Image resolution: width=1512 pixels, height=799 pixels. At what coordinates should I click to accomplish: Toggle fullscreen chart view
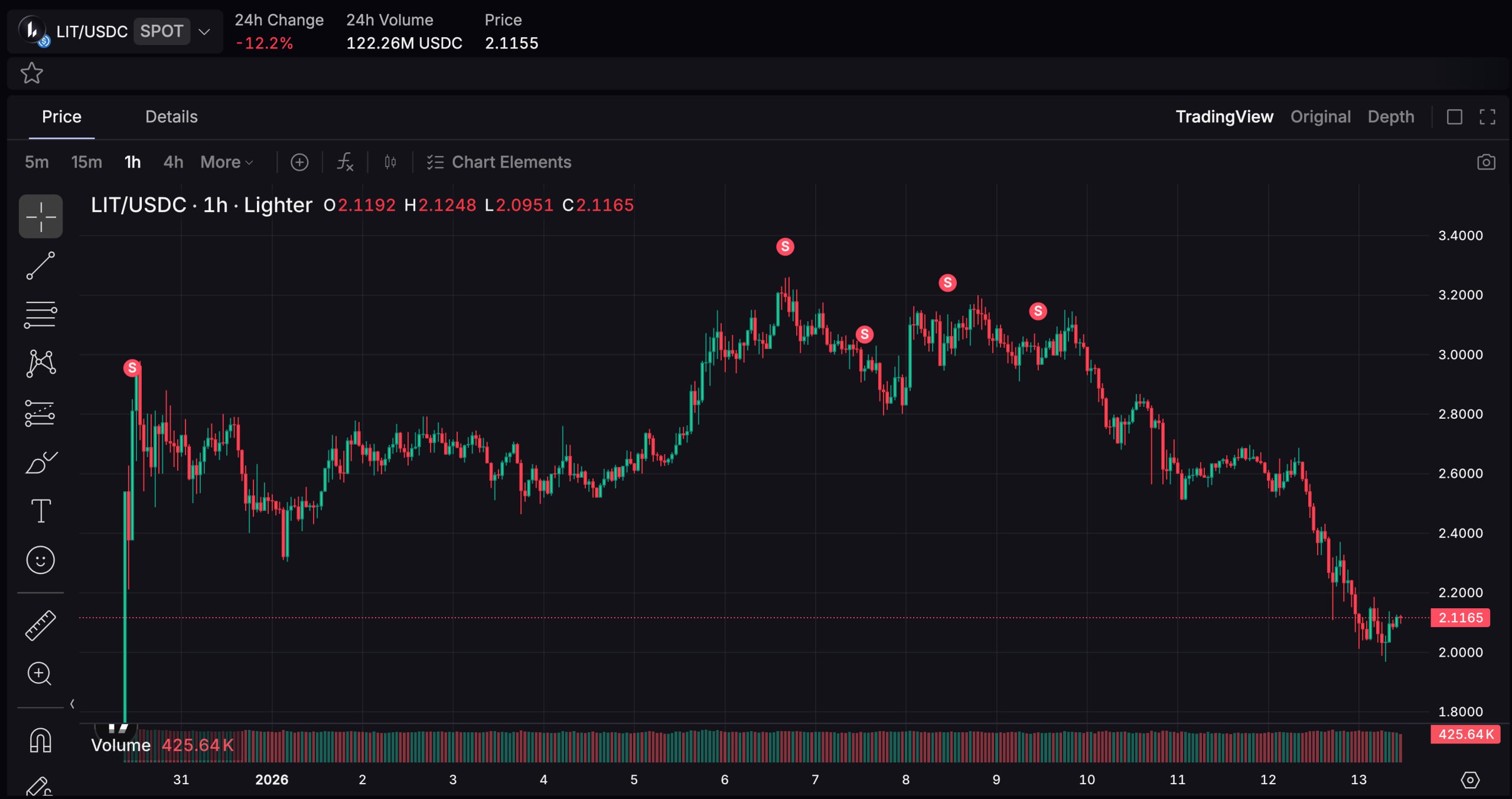(x=1487, y=117)
